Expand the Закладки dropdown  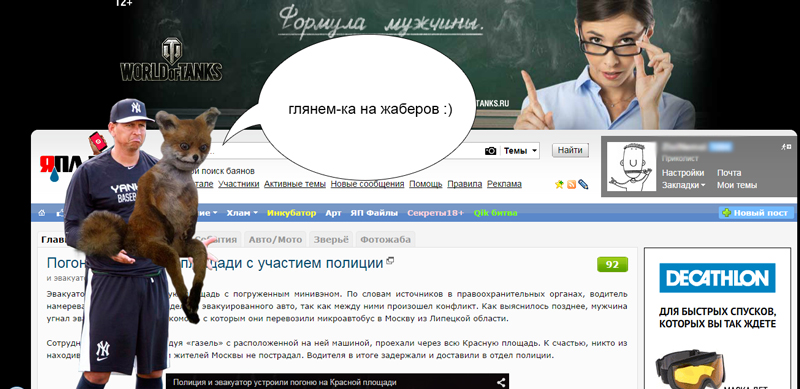point(683,185)
